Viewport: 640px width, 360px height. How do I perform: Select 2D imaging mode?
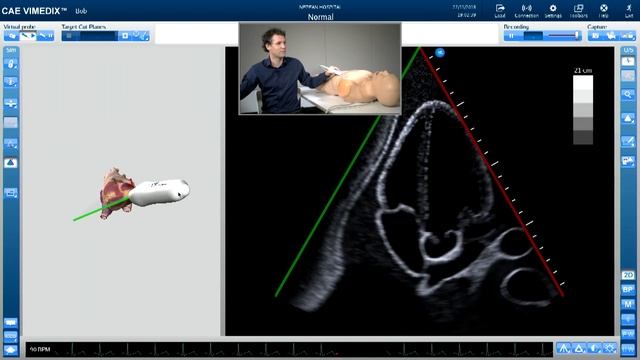point(628,276)
